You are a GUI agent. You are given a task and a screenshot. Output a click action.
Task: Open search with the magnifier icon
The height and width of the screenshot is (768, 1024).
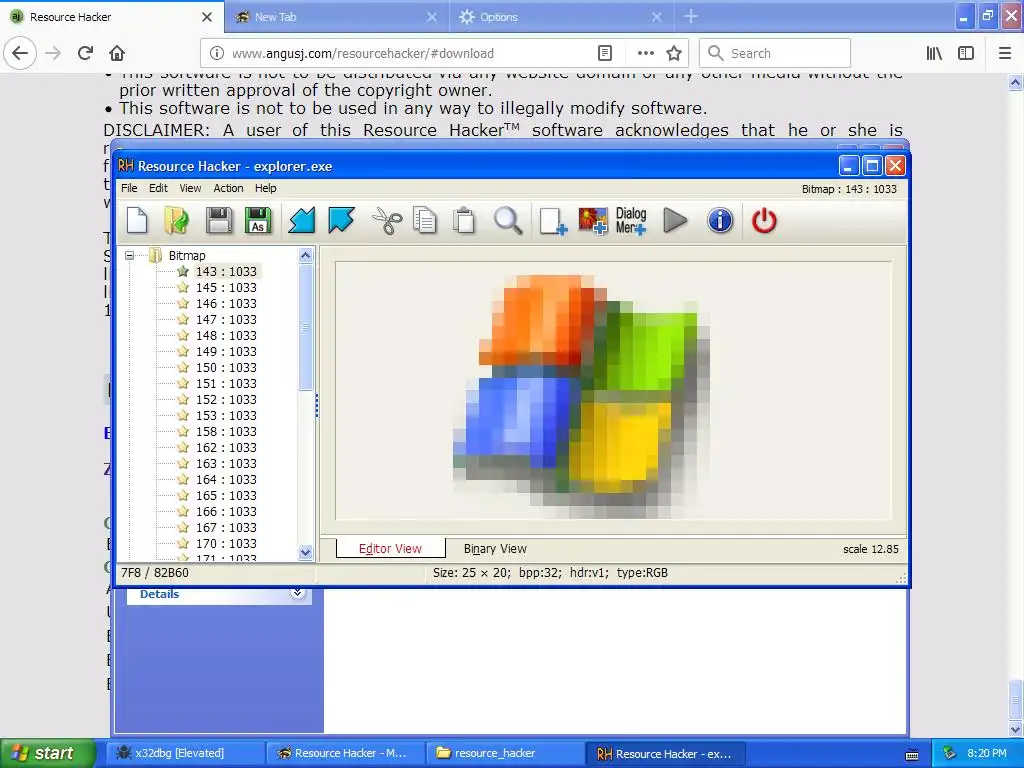[507, 221]
